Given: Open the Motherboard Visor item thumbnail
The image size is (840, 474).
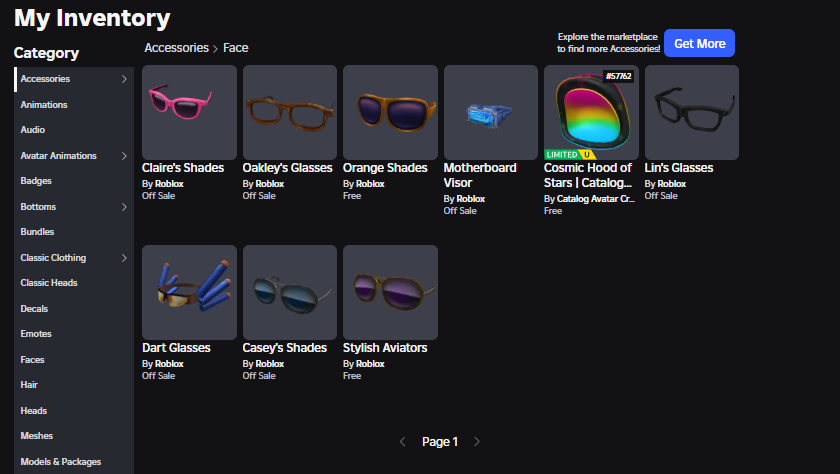Looking at the screenshot, I should tap(491, 112).
